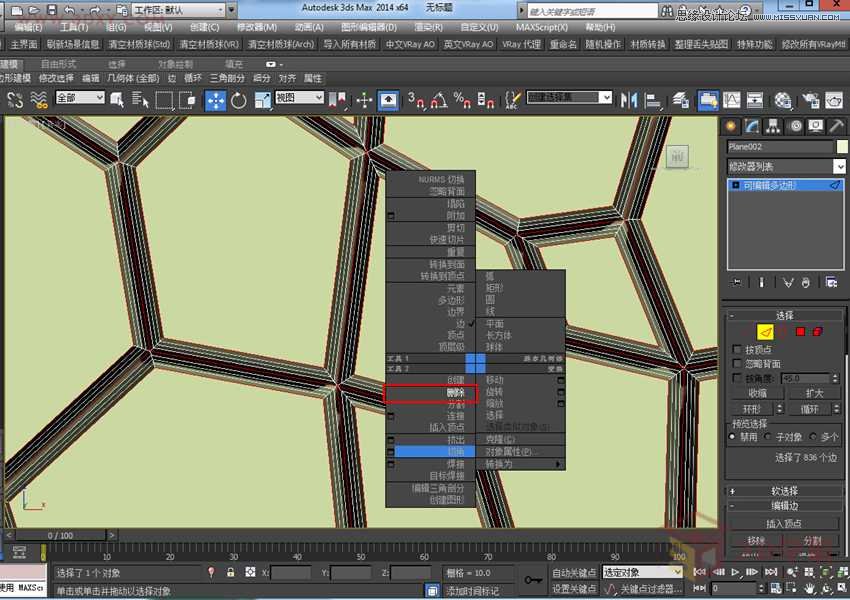Click the Render Production teapot icon

[x=834, y=100]
